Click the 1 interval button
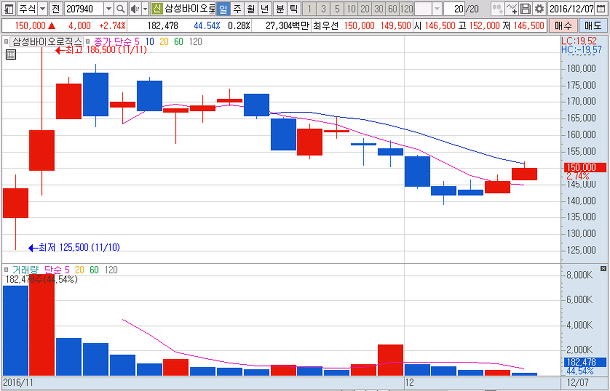The image size is (610, 391). coord(310,8)
